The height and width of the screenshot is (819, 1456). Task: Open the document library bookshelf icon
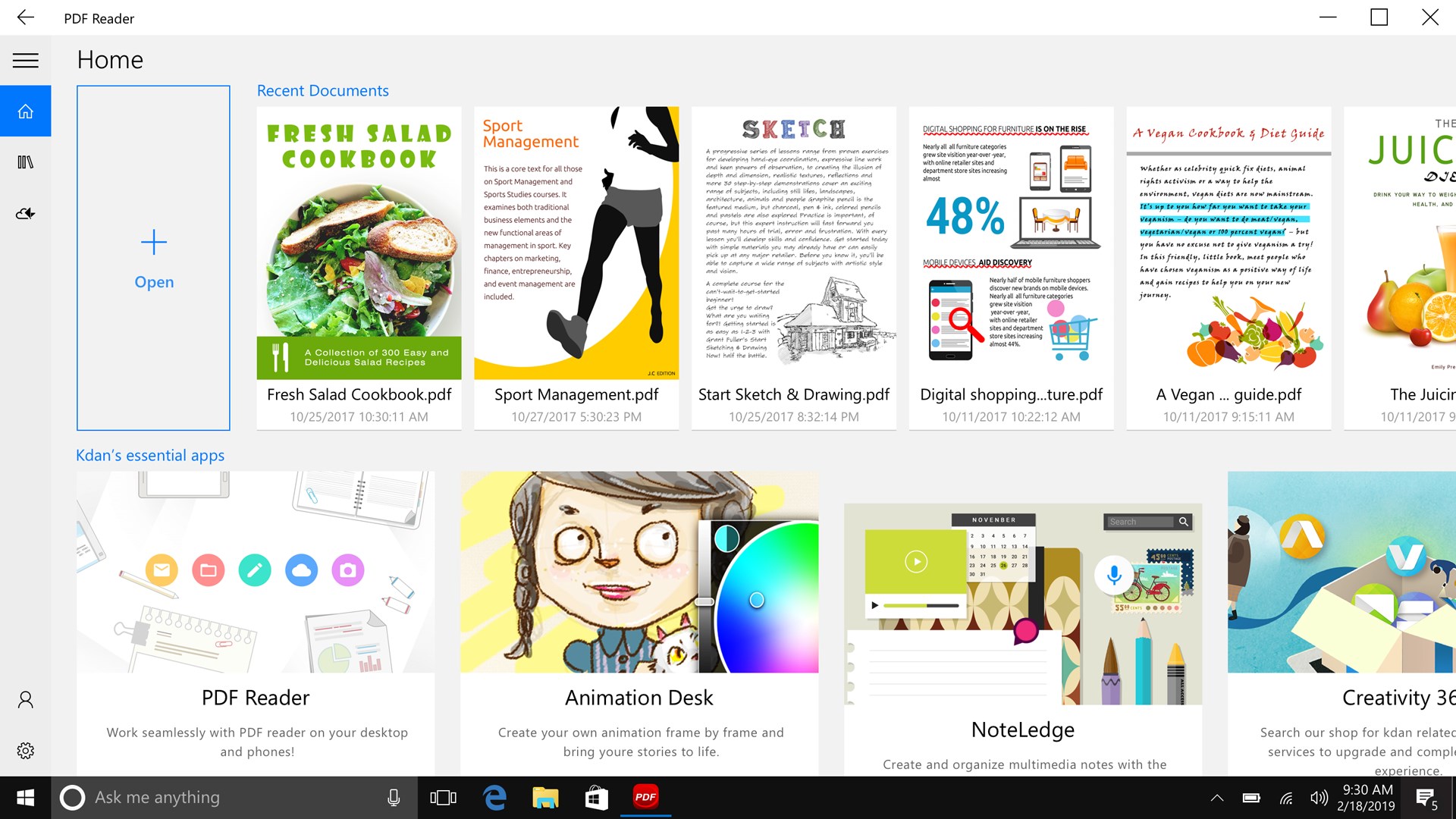pos(25,162)
